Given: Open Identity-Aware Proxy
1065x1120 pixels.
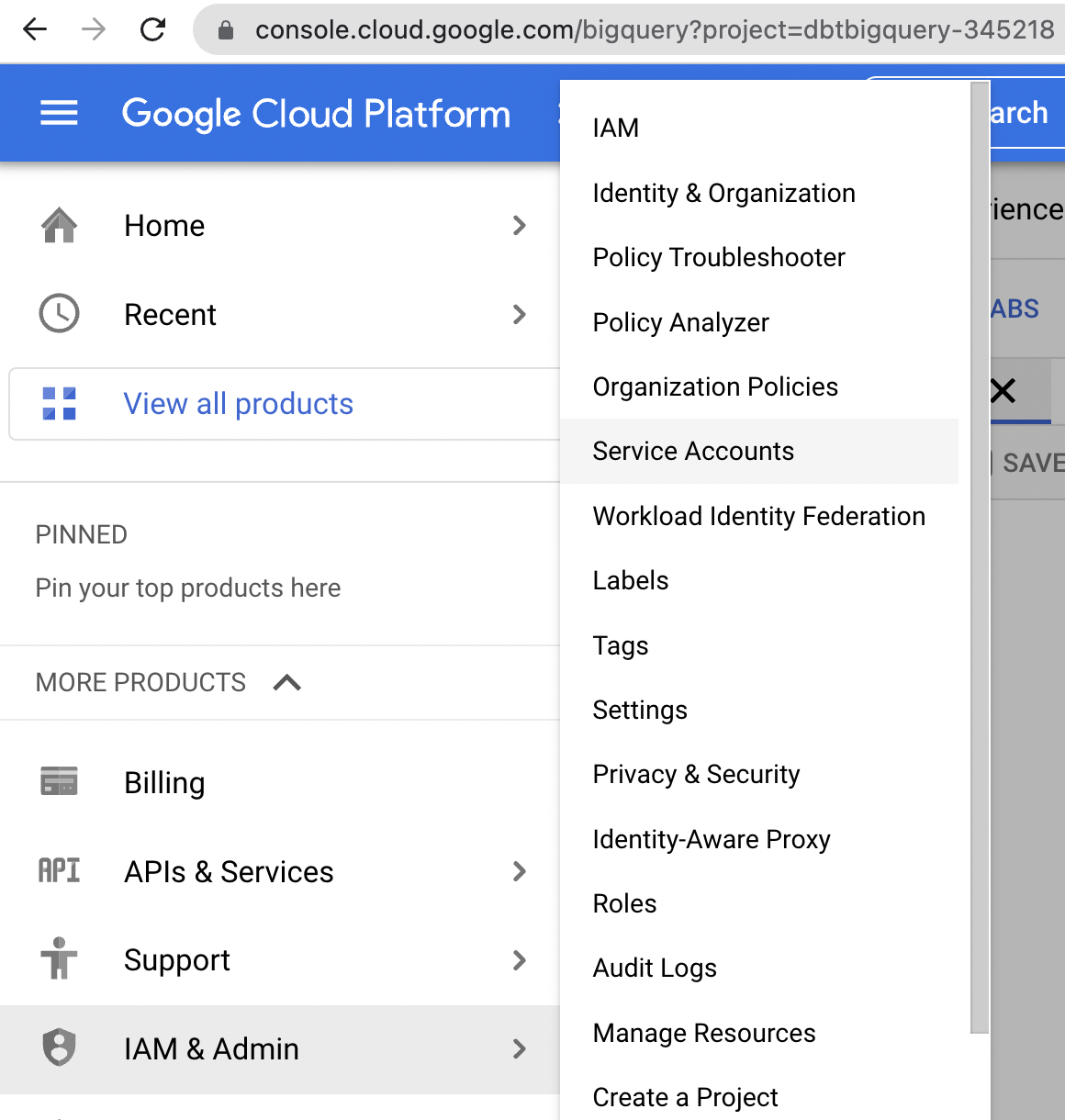Looking at the screenshot, I should point(759,839).
